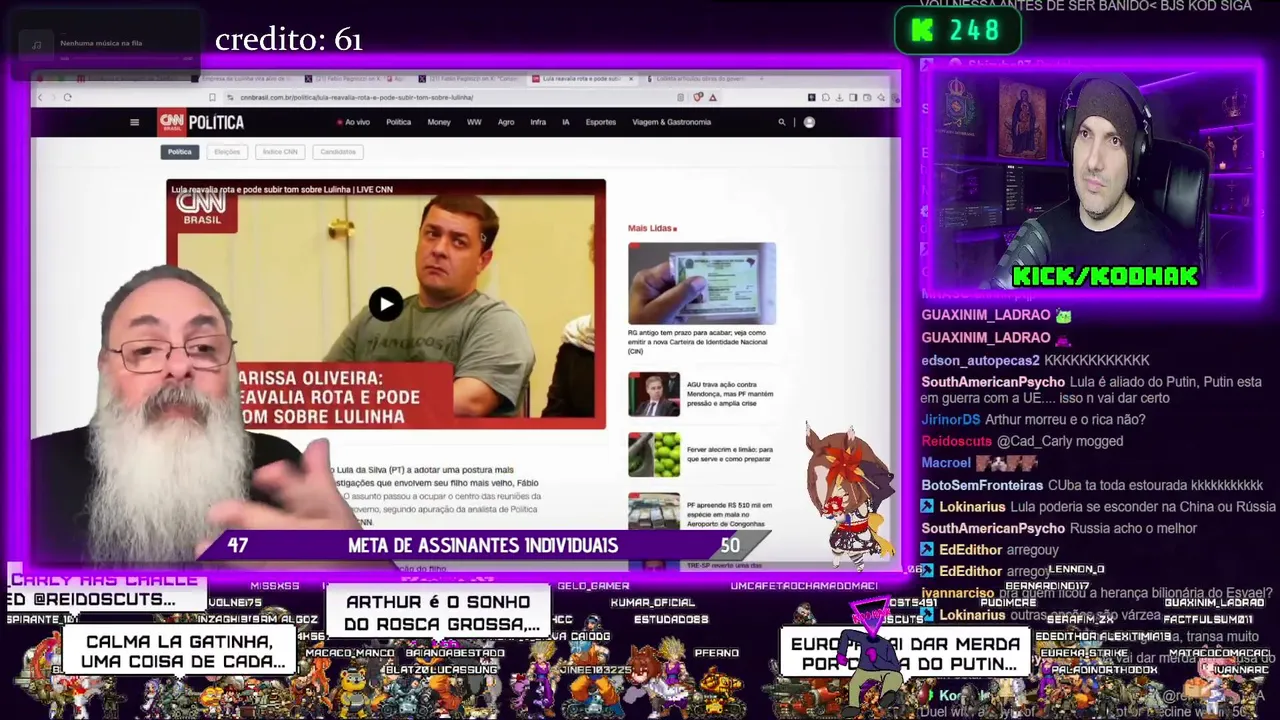Screen dimensions: 1280x720
Task: Bookmark this page in the address bar
Action: coord(212,97)
